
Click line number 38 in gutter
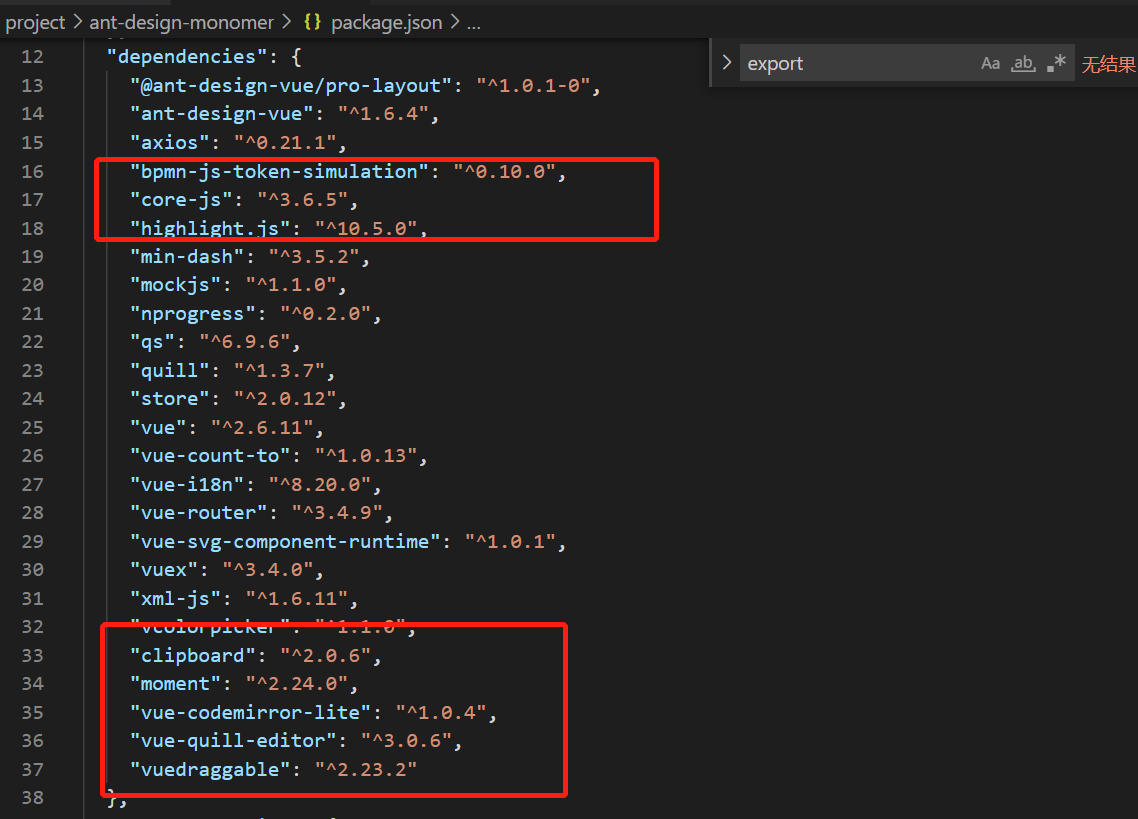tap(32, 798)
